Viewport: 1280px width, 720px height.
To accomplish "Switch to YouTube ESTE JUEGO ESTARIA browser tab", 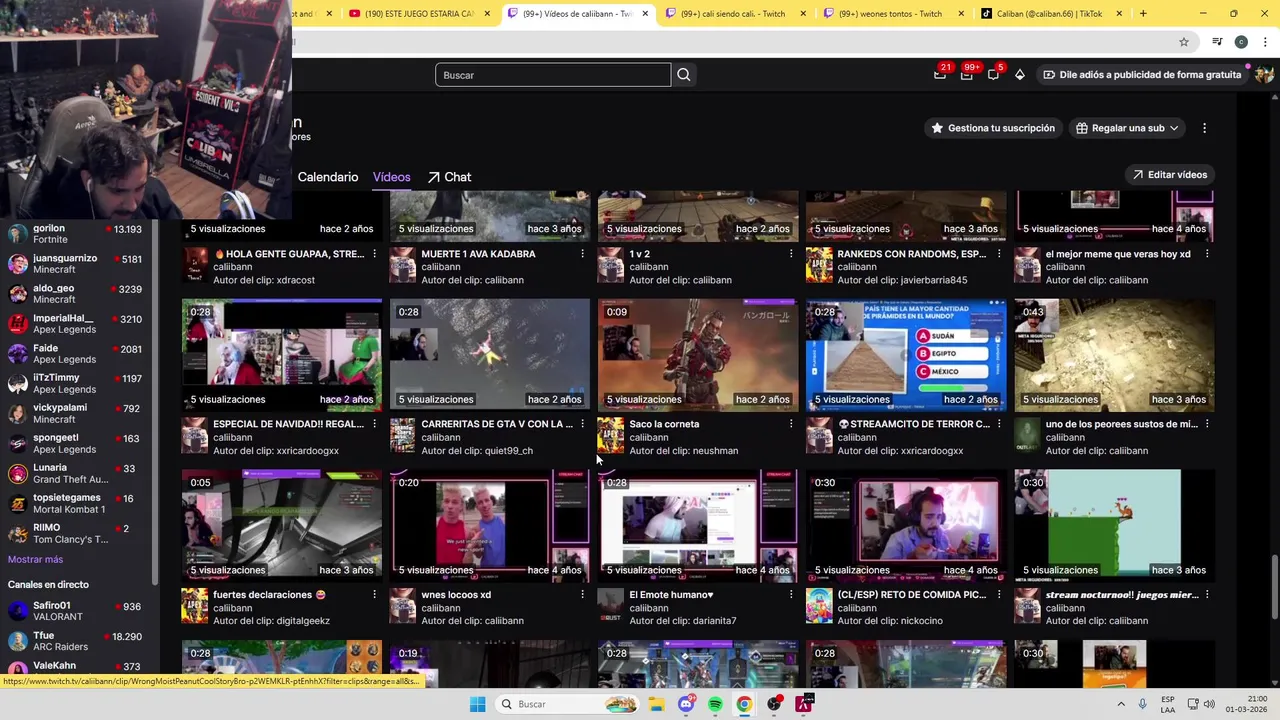I will (x=420, y=14).
